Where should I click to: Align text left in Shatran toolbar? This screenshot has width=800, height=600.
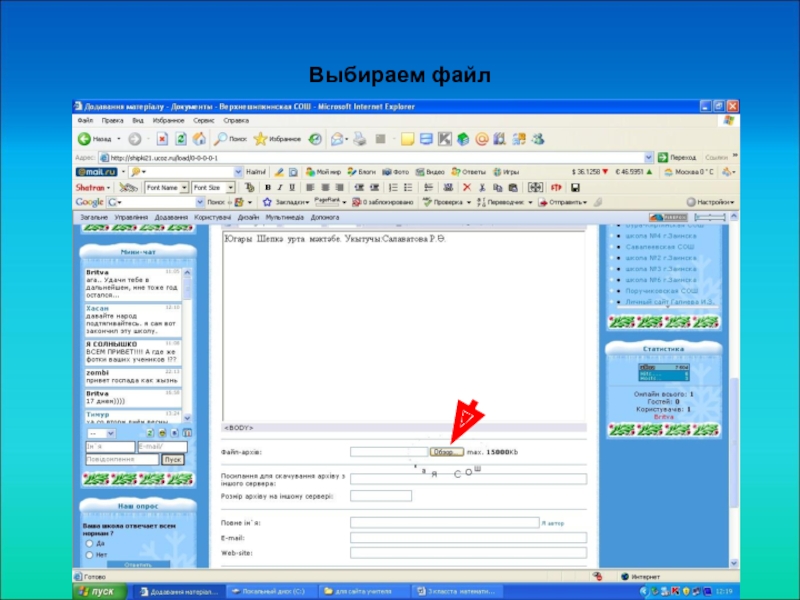[x=310, y=188]
